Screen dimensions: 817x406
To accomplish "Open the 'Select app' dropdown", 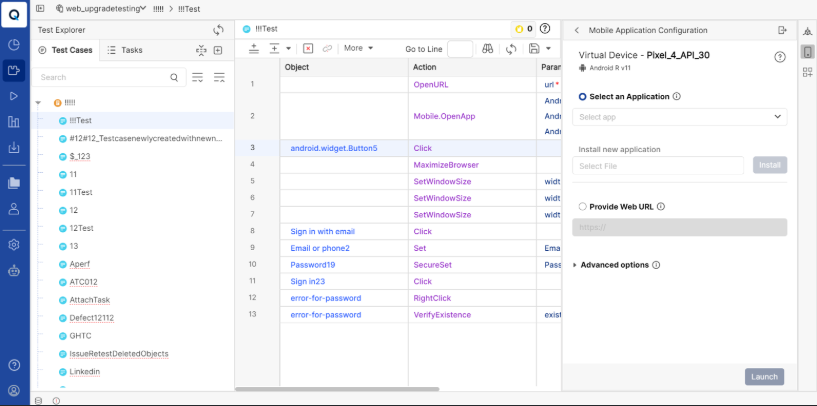I will click(679, 117).
